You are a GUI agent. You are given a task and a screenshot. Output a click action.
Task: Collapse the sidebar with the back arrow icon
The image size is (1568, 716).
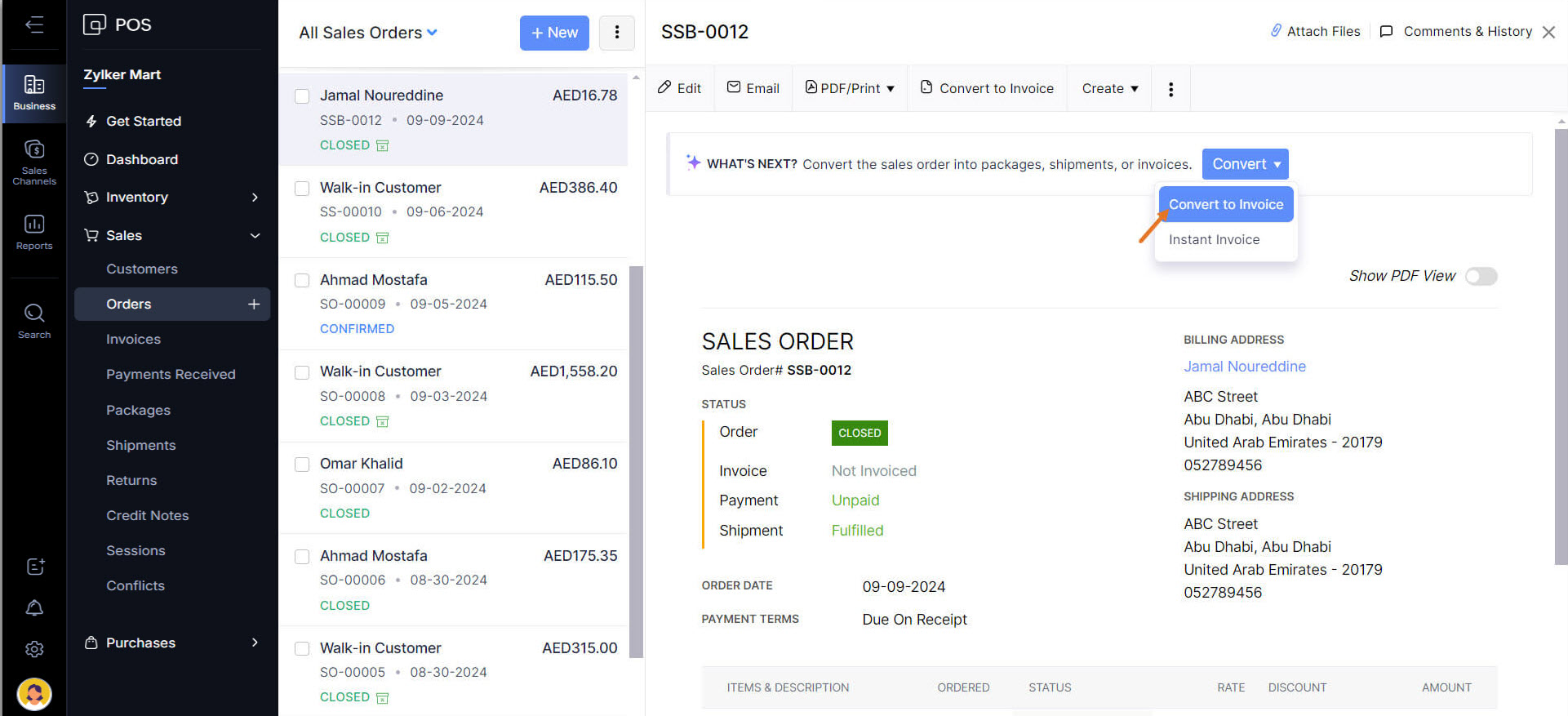34,24
